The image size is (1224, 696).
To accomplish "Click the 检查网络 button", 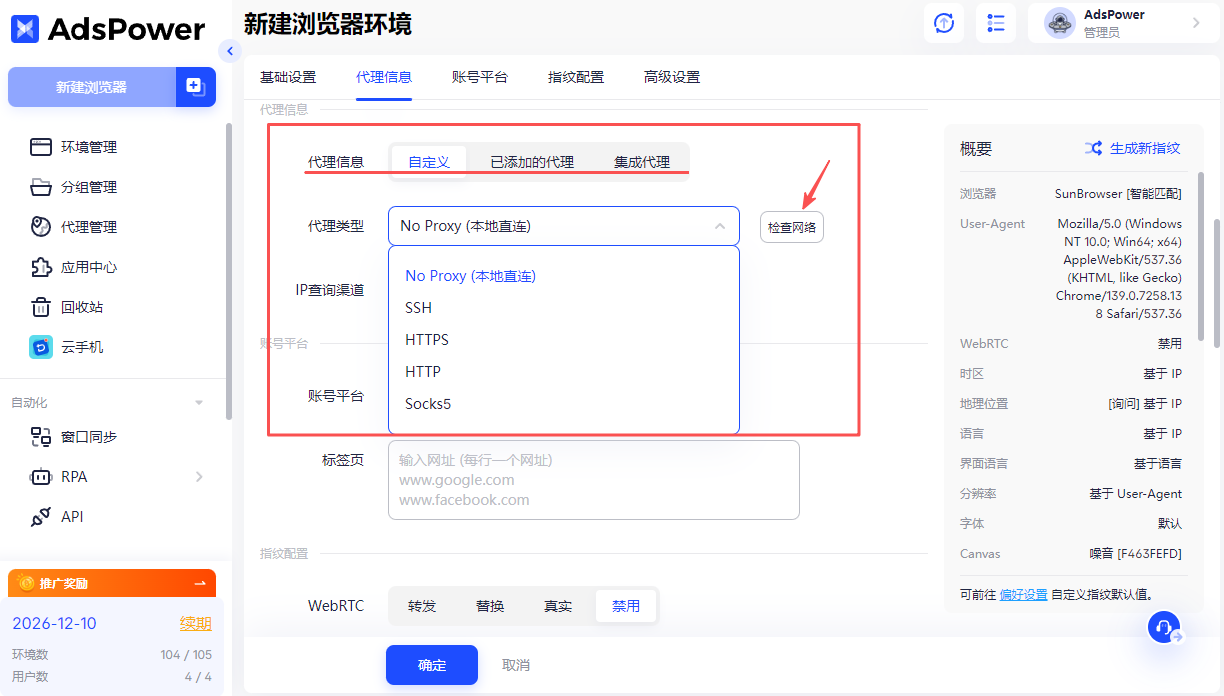I will (x=791, y=227).
